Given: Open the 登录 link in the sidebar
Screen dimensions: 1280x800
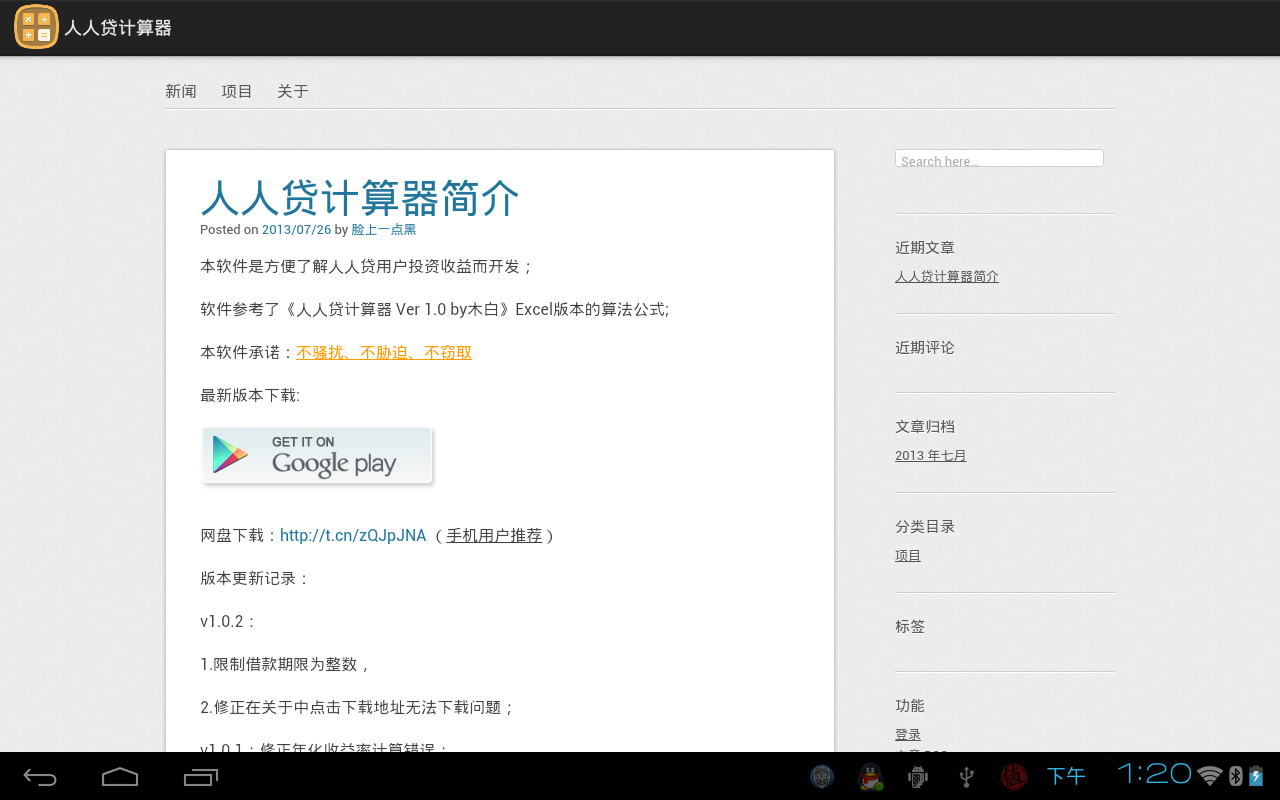Looking at the screenshot, I should click(x=908, y=734).
